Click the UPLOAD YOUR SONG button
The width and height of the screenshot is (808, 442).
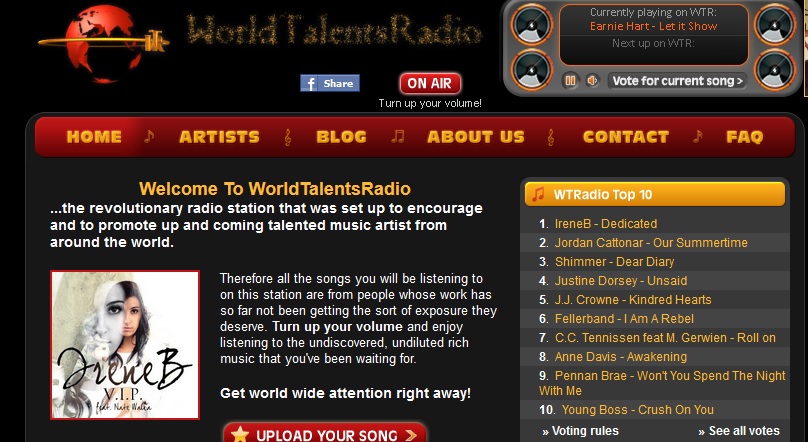(325, 435)
